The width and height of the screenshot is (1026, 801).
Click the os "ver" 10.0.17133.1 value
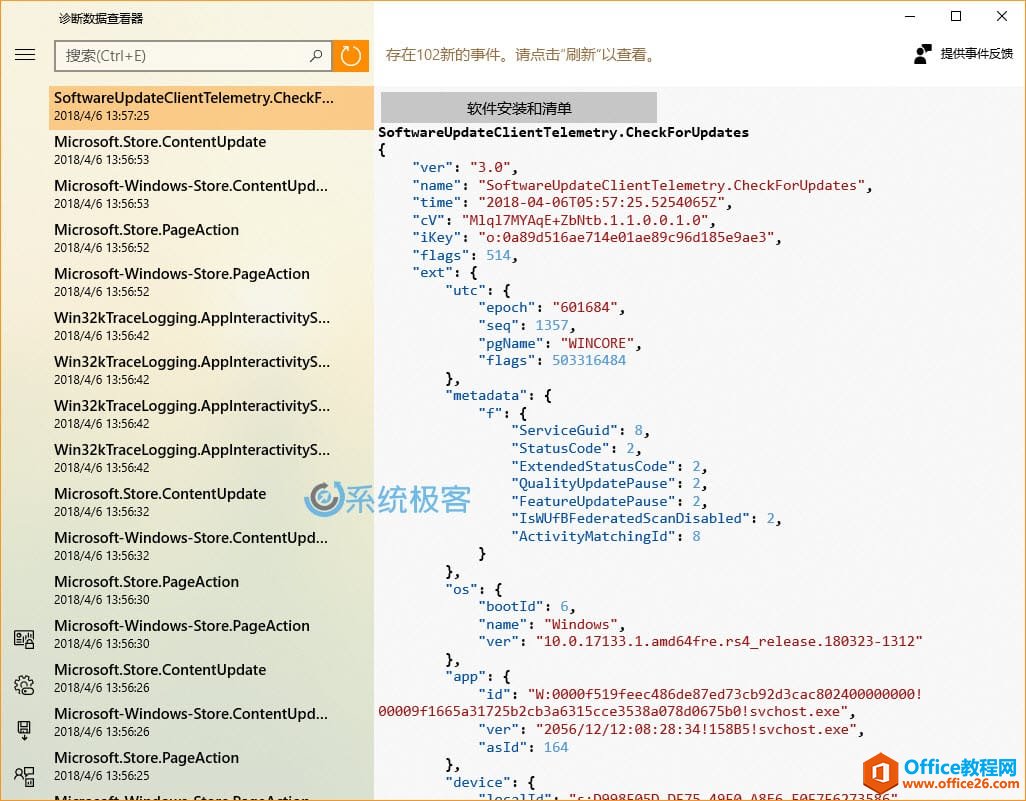[x=729, y=641]
